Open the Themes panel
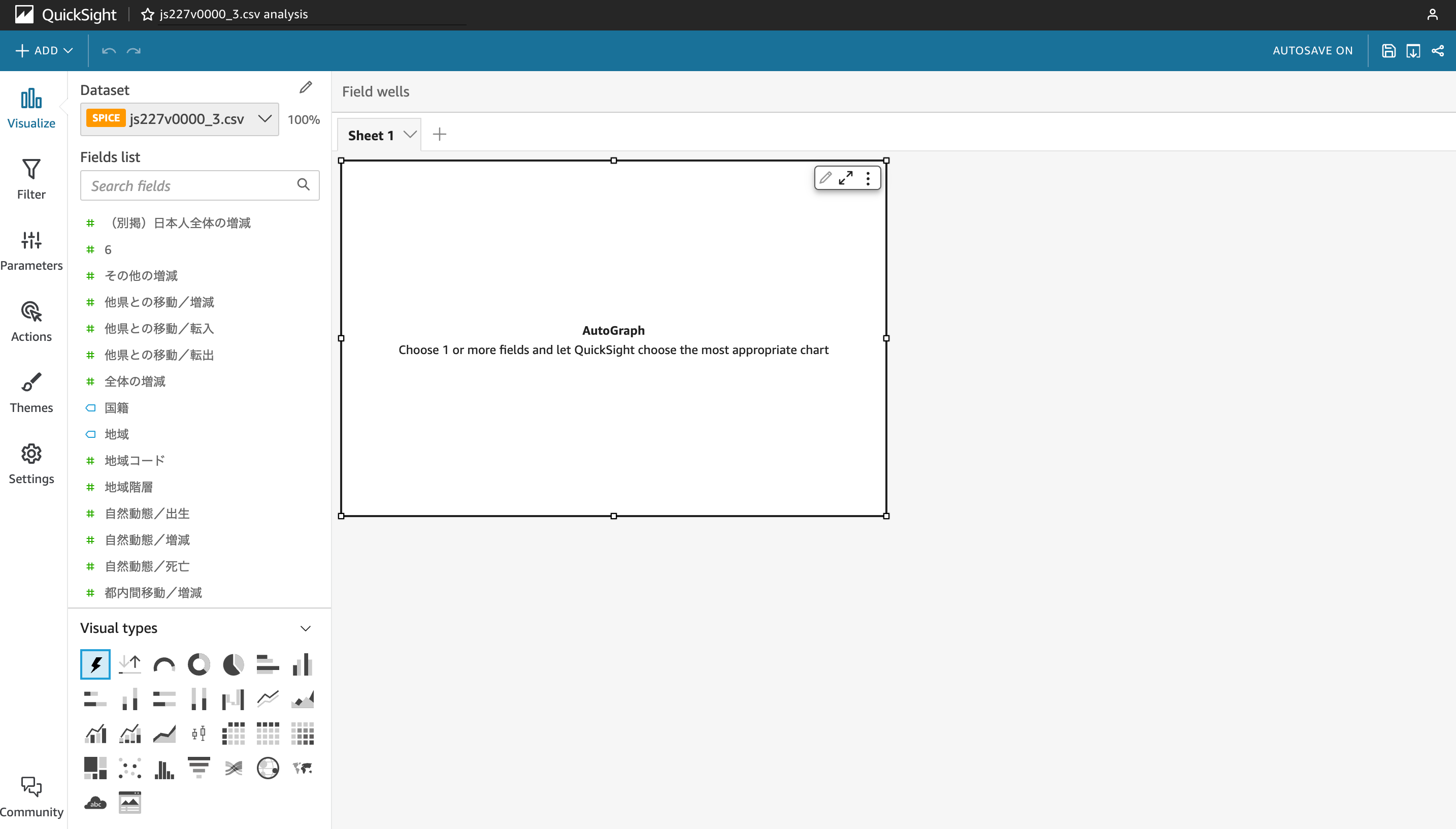The width and height of the screenshot is (1456, 829). pos(31,392)
